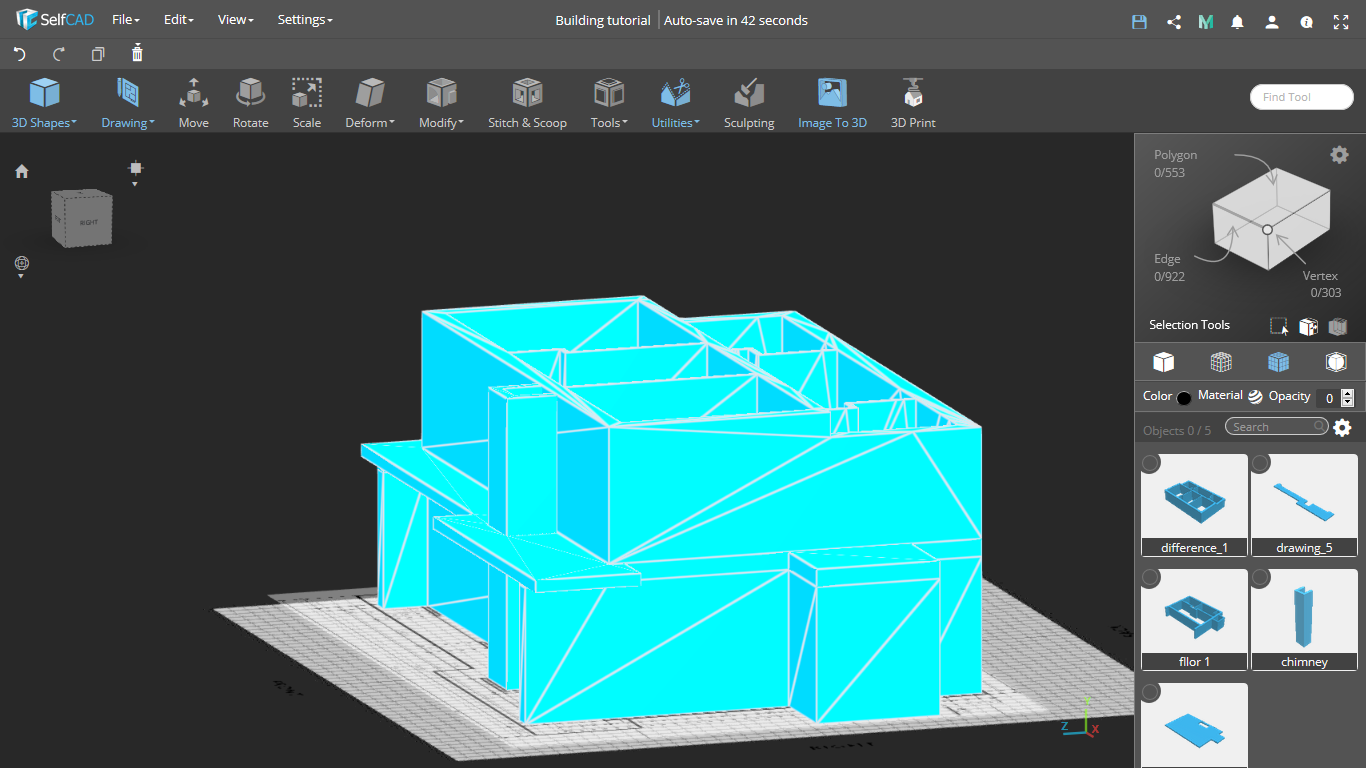Open selection settings gear icon
Screen dimensions: 1366x768
click(x=1339, y=154)
